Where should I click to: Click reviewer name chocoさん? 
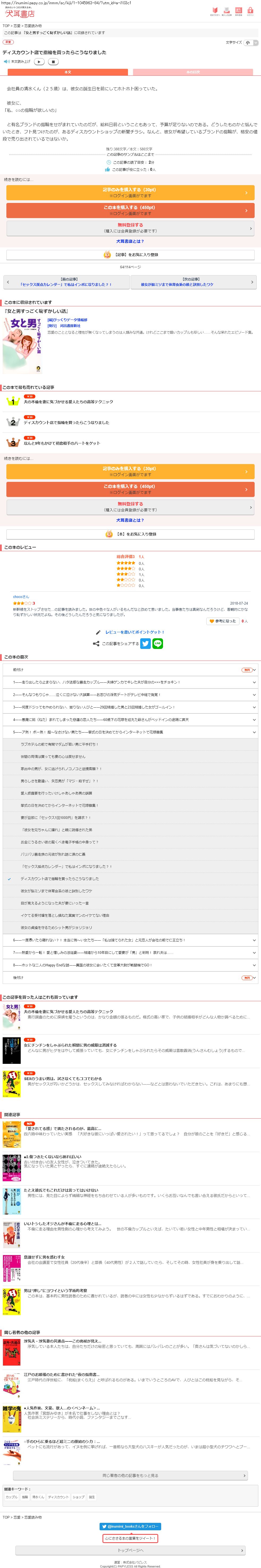[x=21, y=597]
